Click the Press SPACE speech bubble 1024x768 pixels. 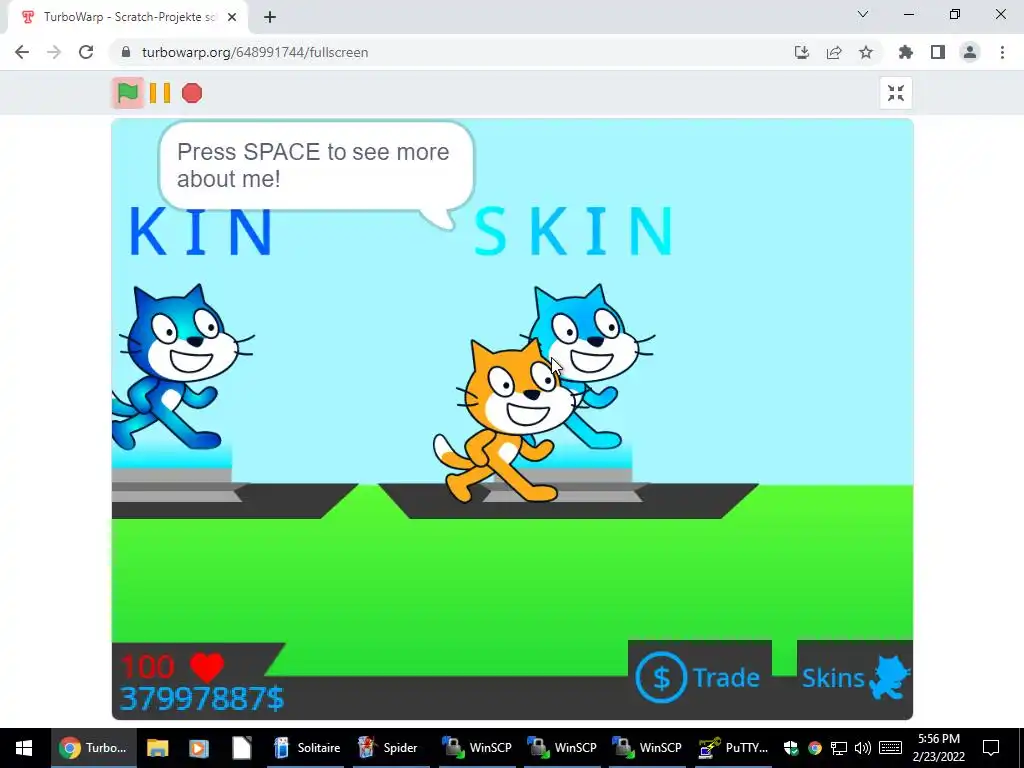point(316,166)
